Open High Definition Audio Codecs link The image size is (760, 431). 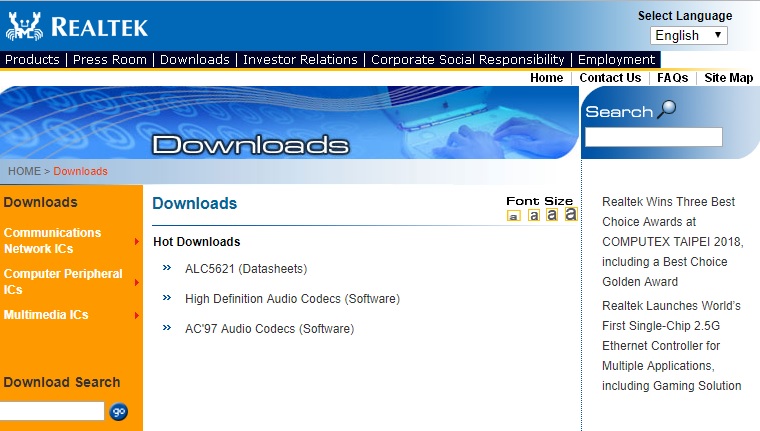point(292,299)
